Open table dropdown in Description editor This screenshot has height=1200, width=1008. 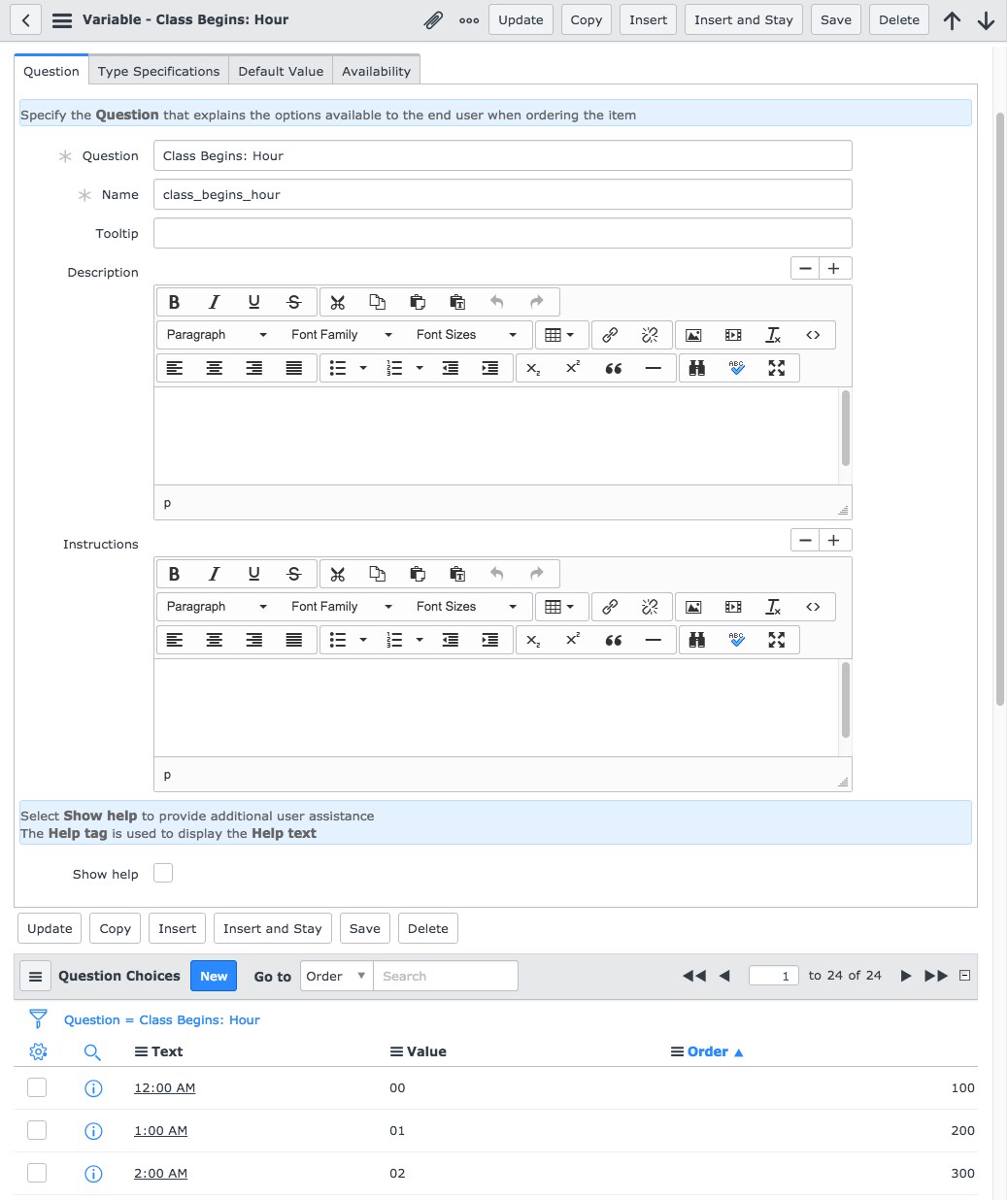point(559,335)
